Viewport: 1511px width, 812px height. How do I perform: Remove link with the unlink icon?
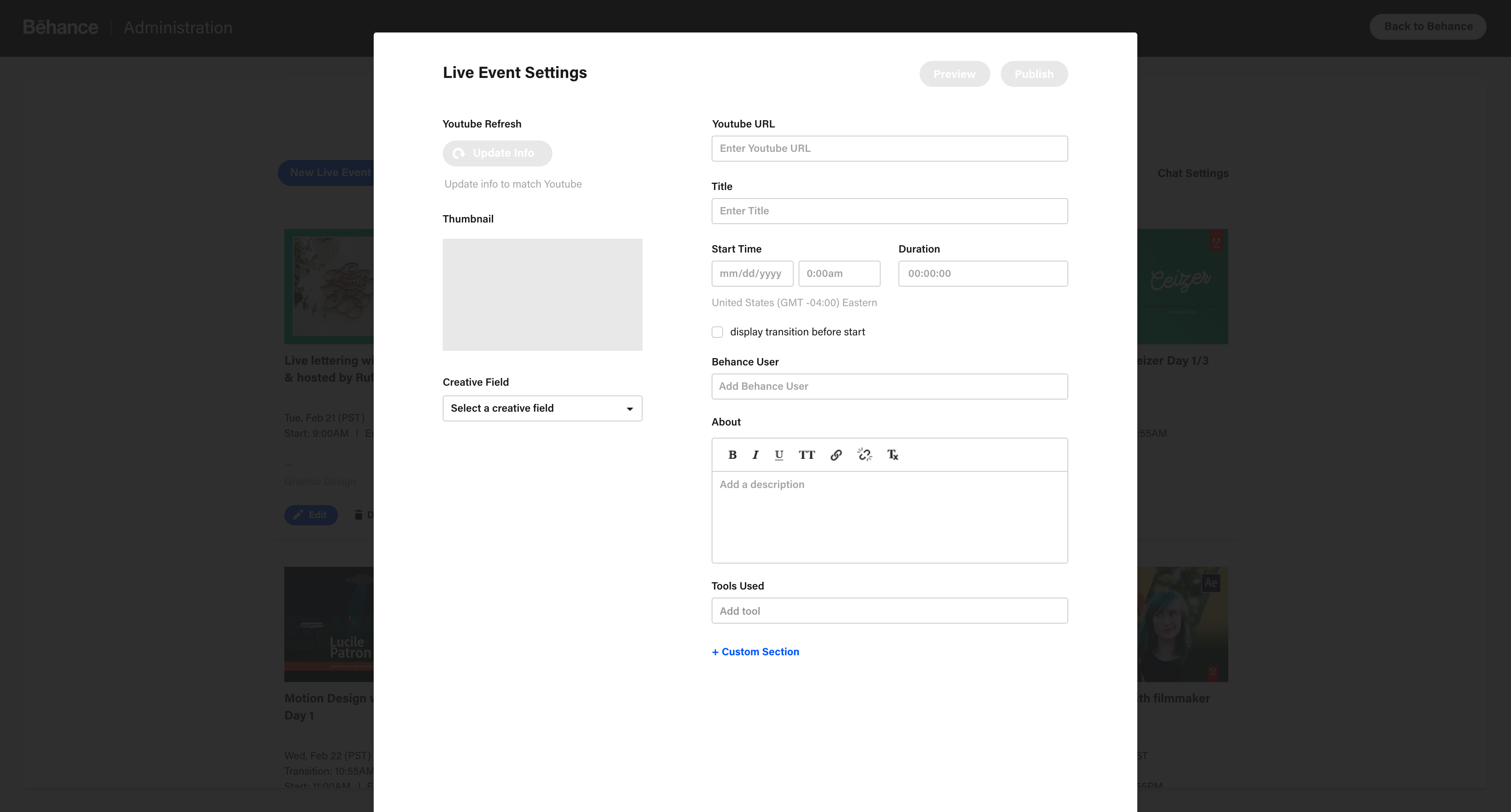point(865,455)
